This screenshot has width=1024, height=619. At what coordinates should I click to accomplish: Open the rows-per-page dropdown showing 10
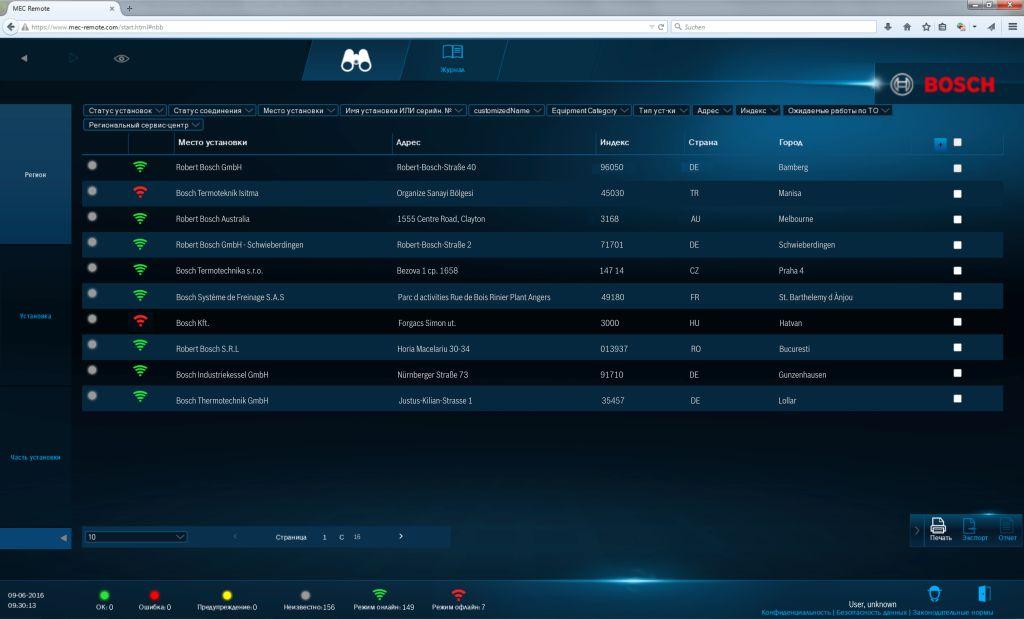[x=135, y=537]
